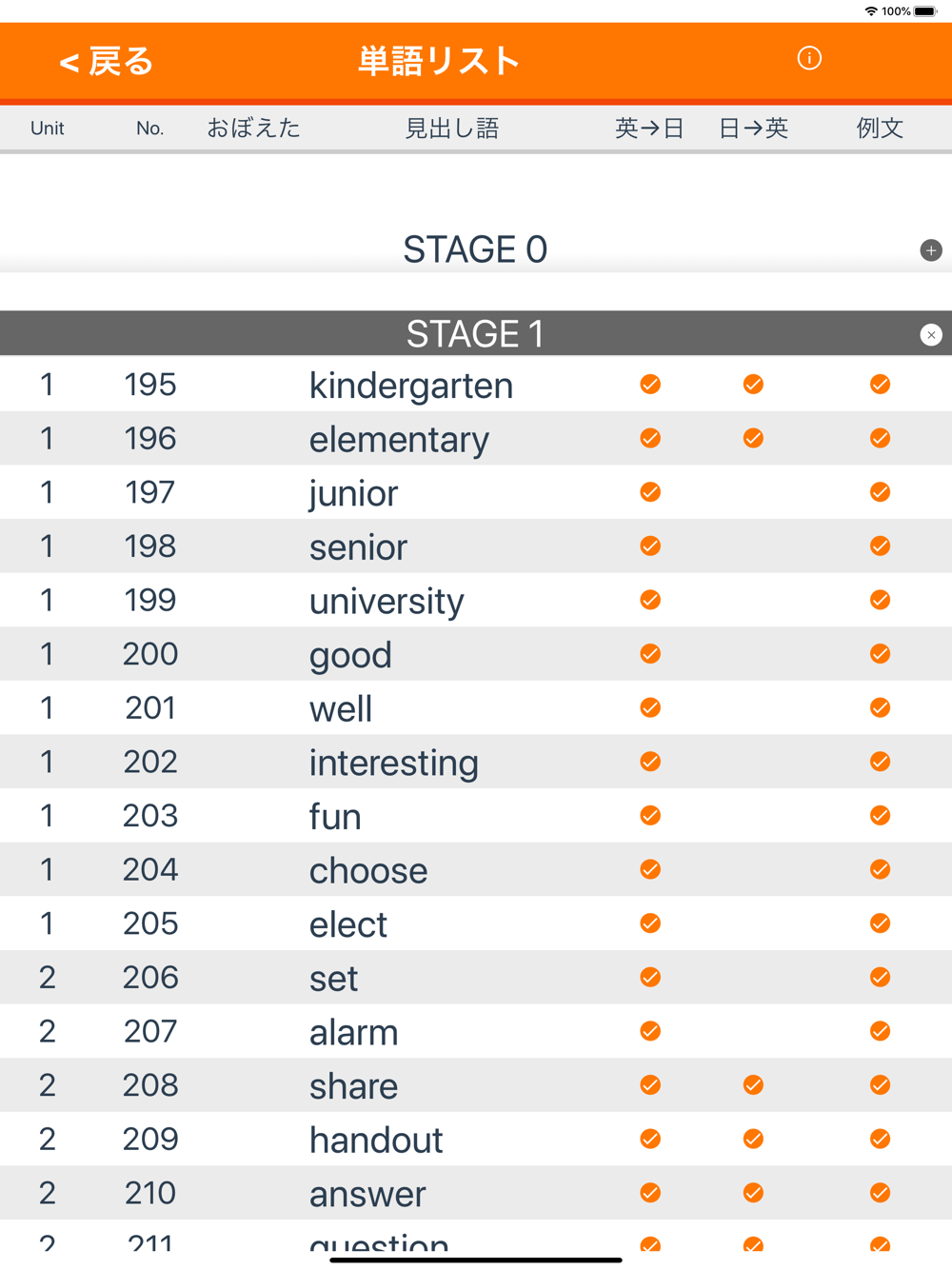Expand STAGE 0 with plus icon

click(x=931, y=250)
